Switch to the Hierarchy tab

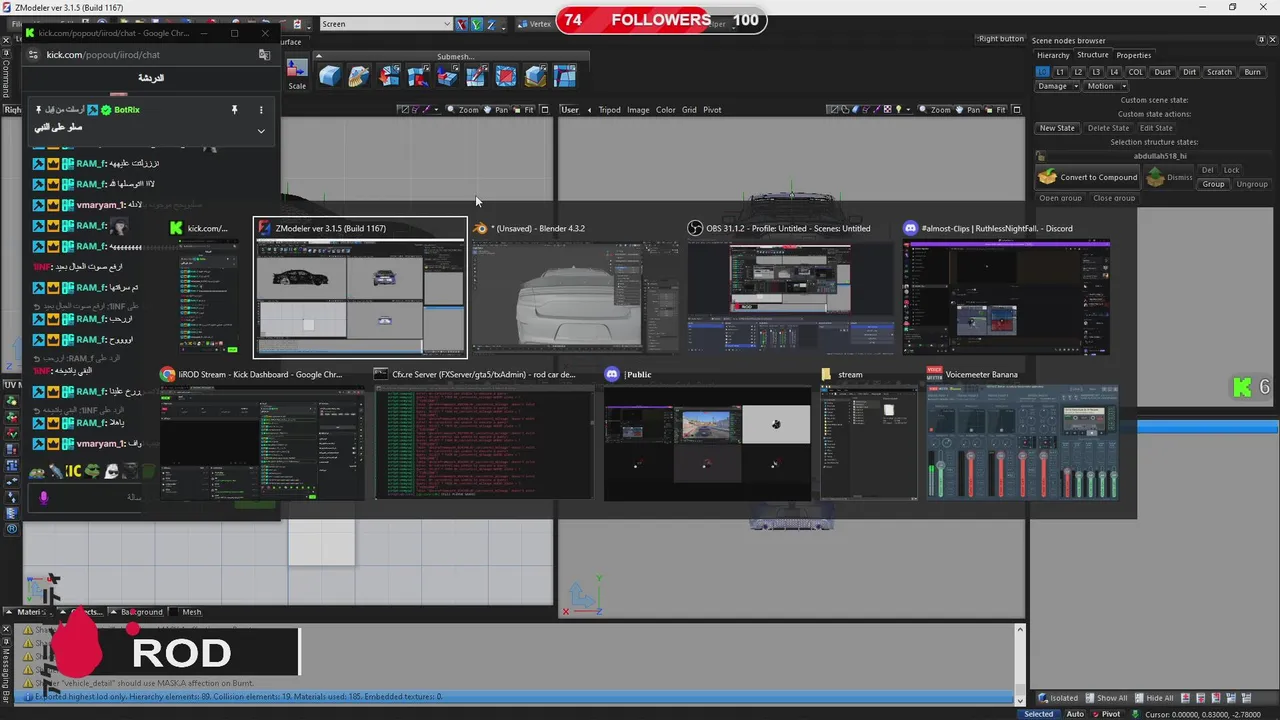tap(1053, 55)
